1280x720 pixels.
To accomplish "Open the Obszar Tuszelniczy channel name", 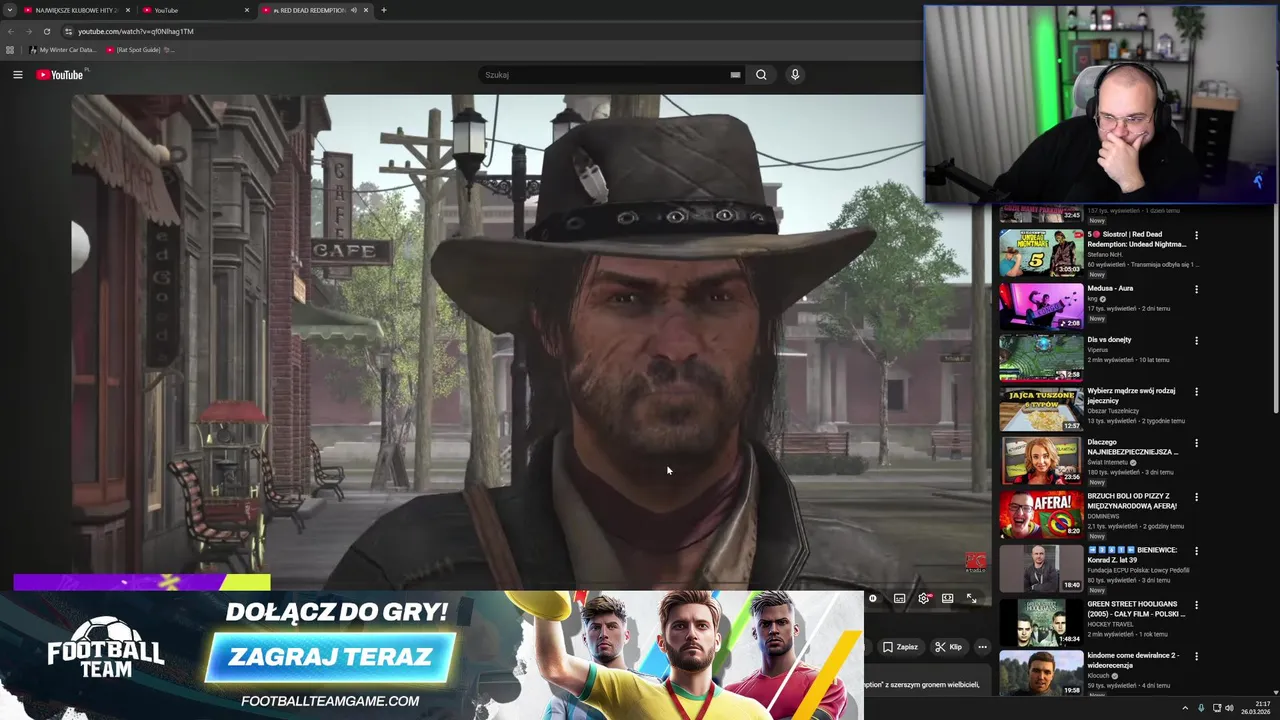I will (x=1113, y=411).
